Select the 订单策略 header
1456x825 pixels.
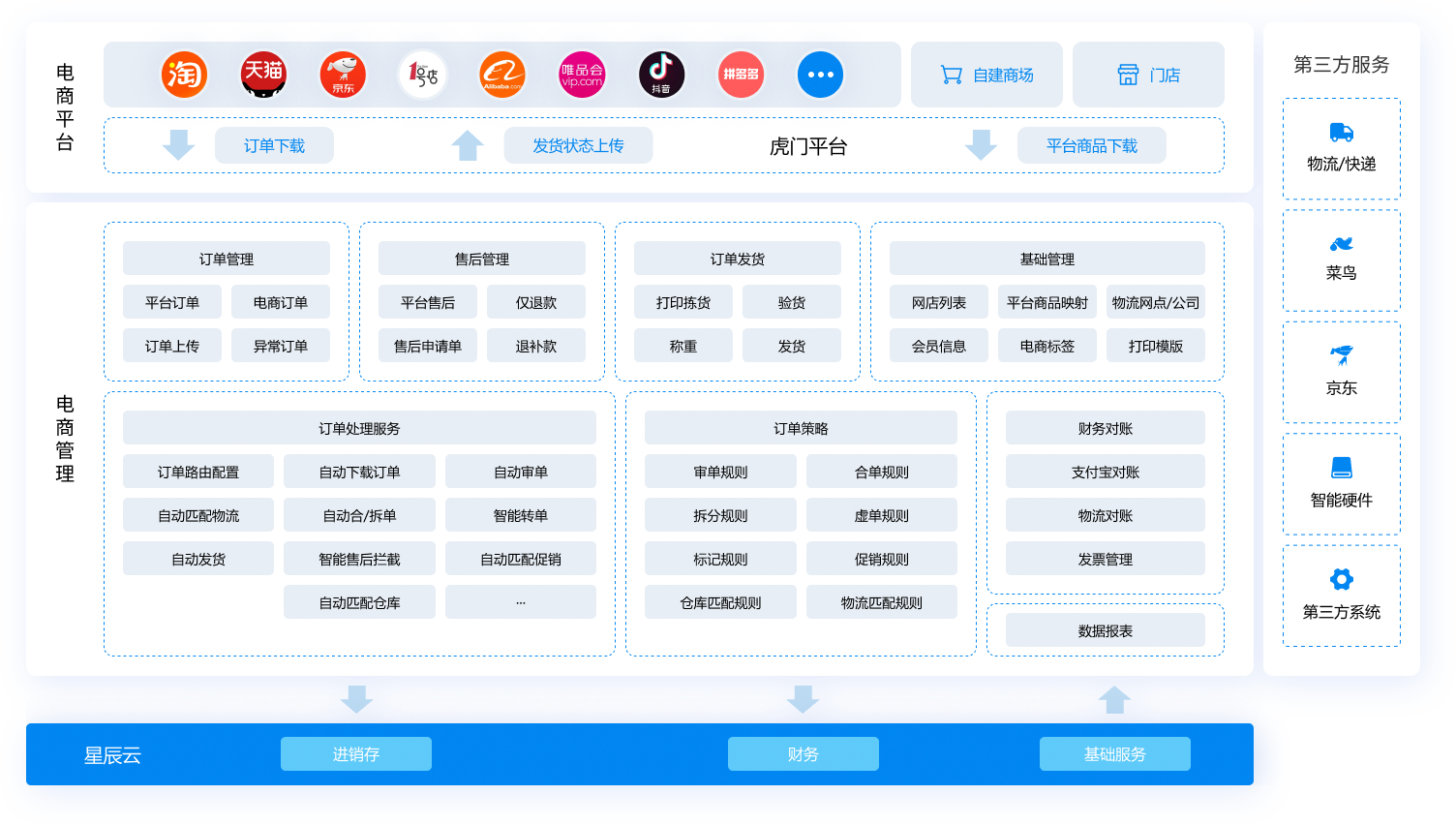801,428
